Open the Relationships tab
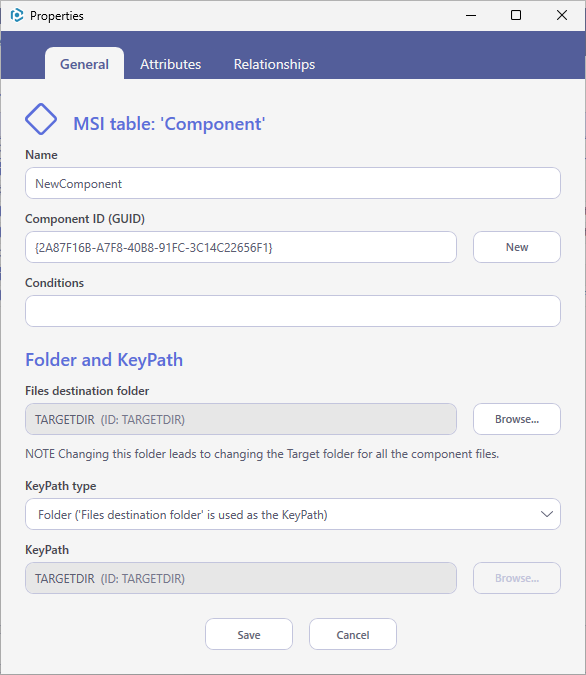 [274, 64]
